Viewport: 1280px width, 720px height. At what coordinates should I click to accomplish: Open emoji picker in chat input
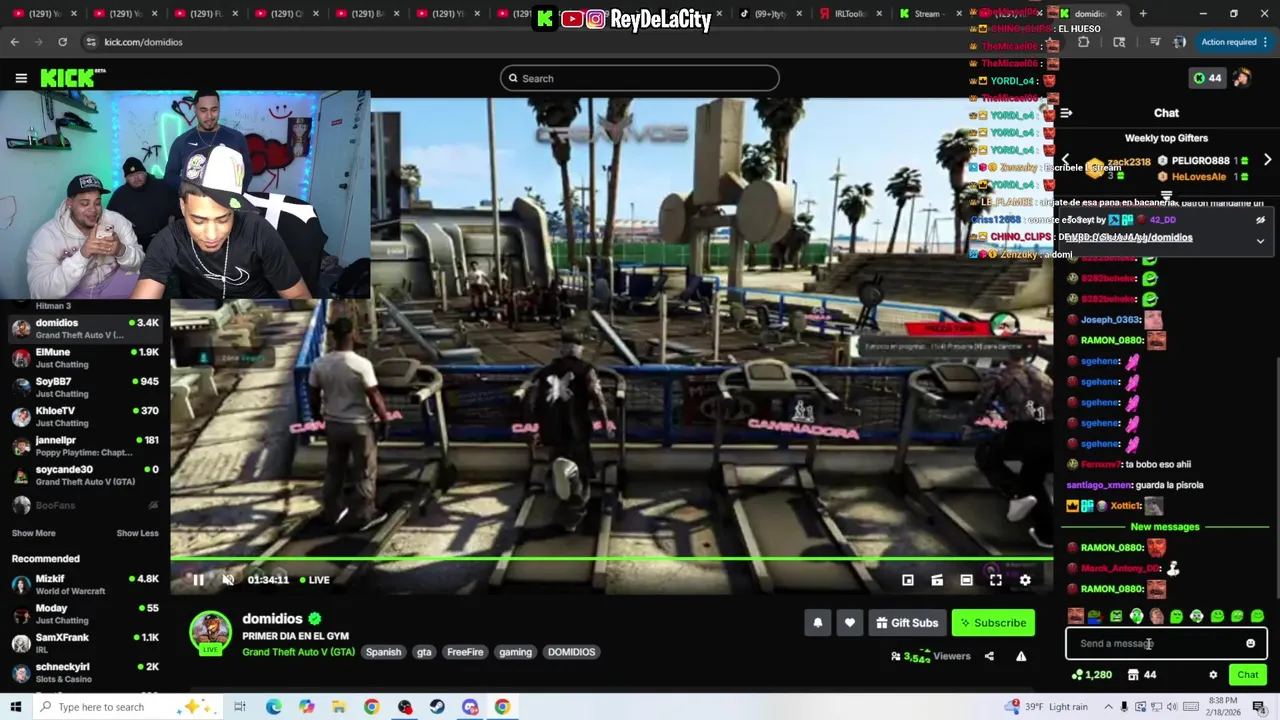point(1250,644)
